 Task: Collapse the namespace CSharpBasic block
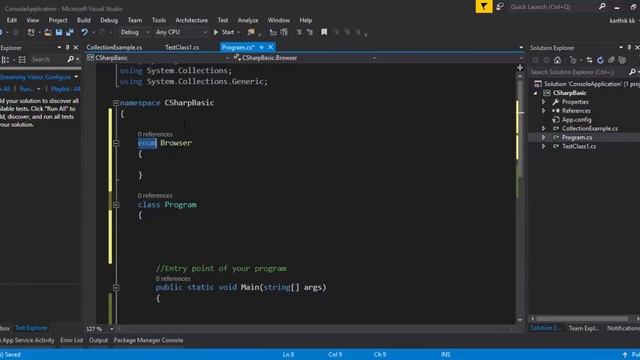pyautogui.click(x=116, y=103)
